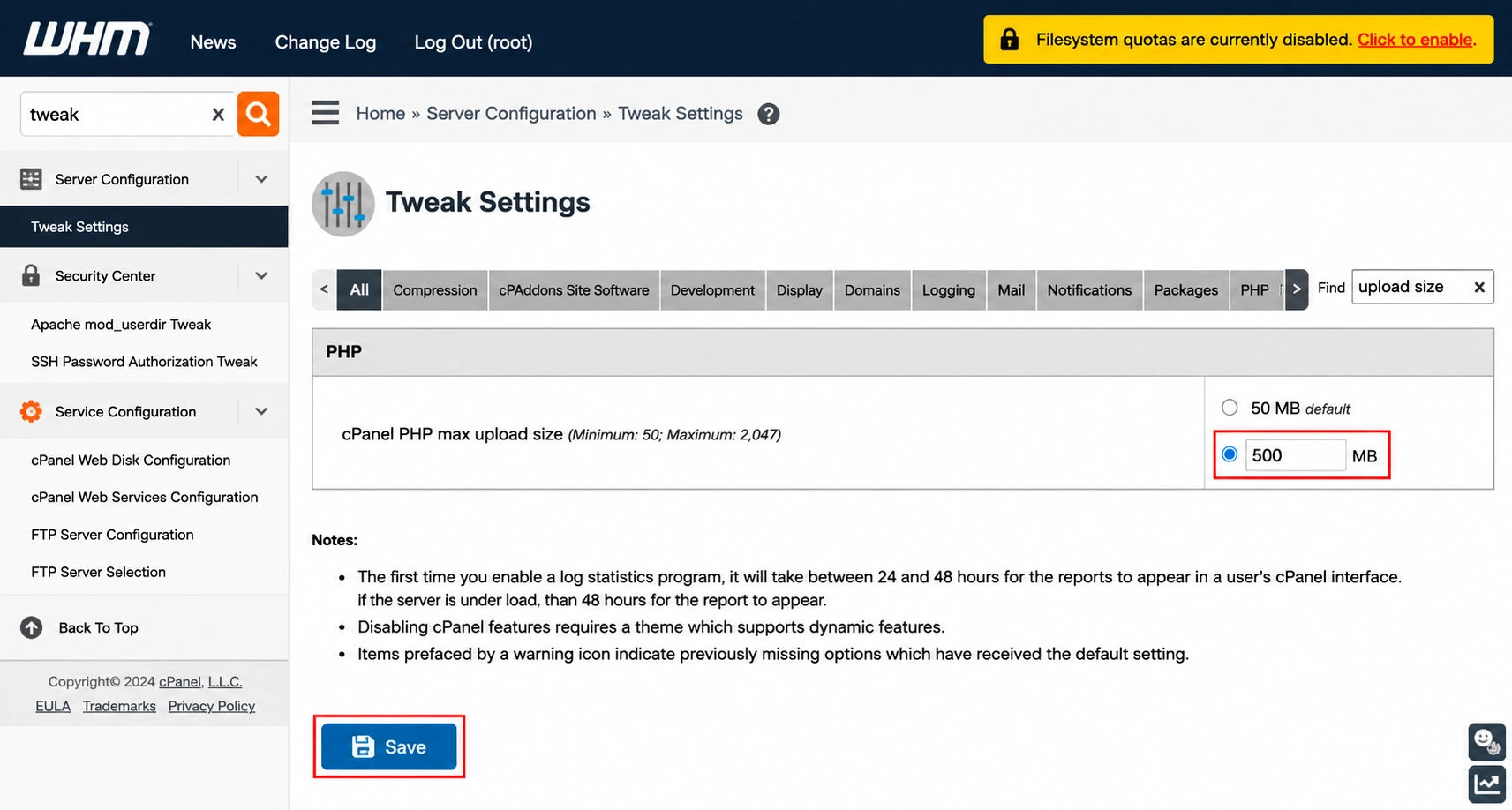Click the Back To Top arrow icon
Screen dimensions: 1512x810
pyautogui.click(x=31, y=627)
